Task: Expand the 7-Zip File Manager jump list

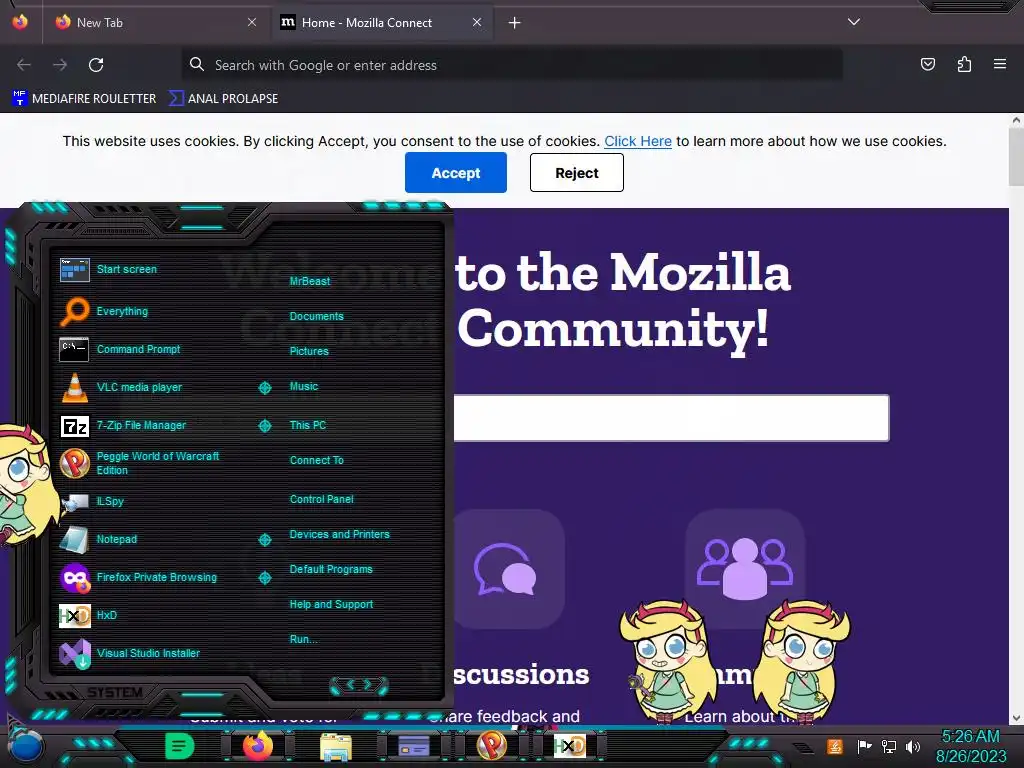Action: (x=264, y=426)
